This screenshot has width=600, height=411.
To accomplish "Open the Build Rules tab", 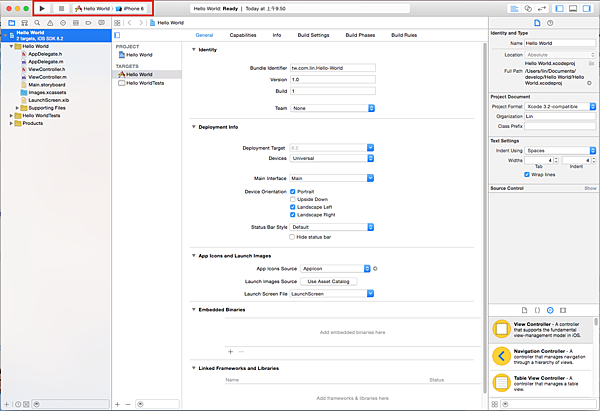I will tap(404, 35).
